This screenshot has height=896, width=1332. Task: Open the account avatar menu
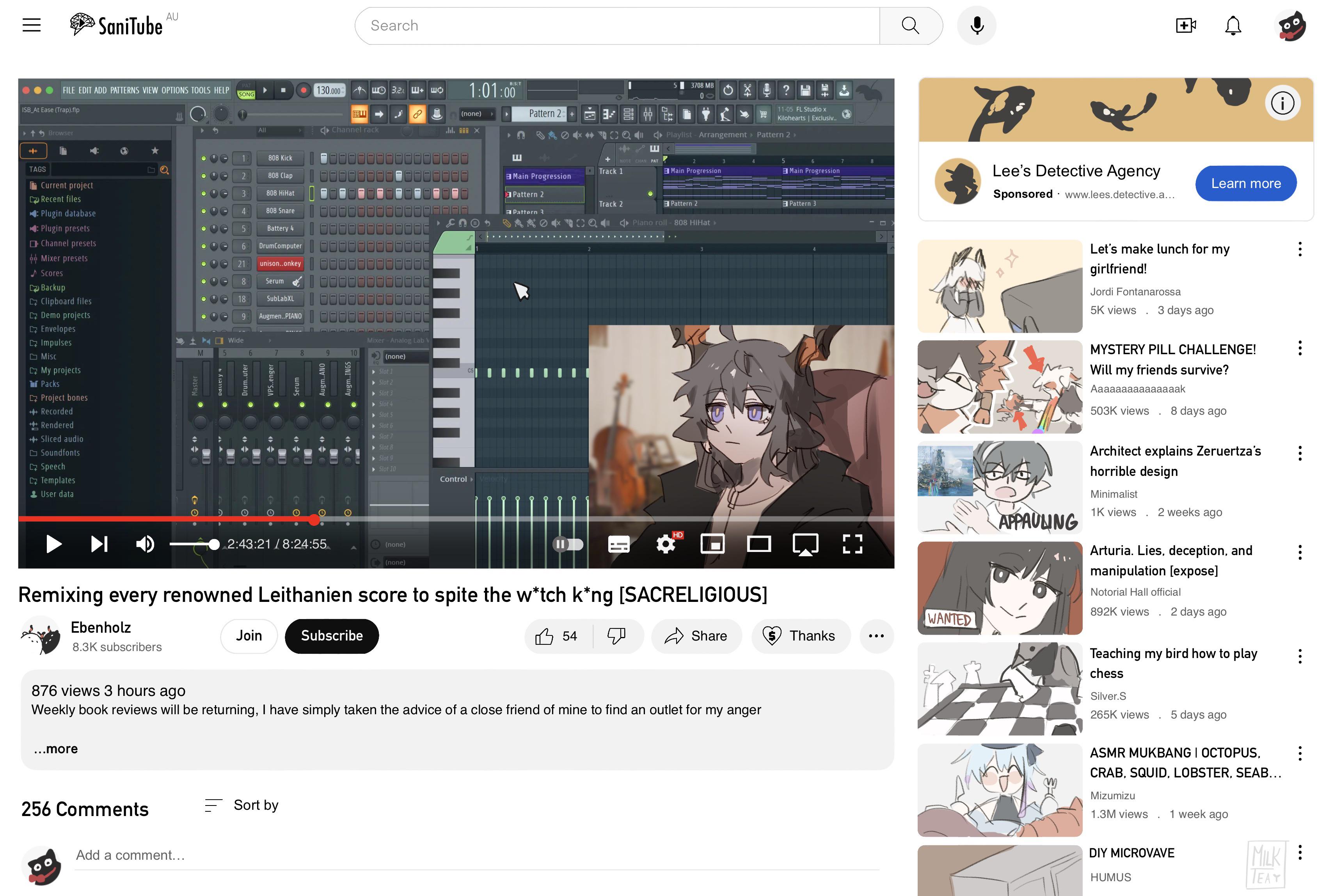1291,26
